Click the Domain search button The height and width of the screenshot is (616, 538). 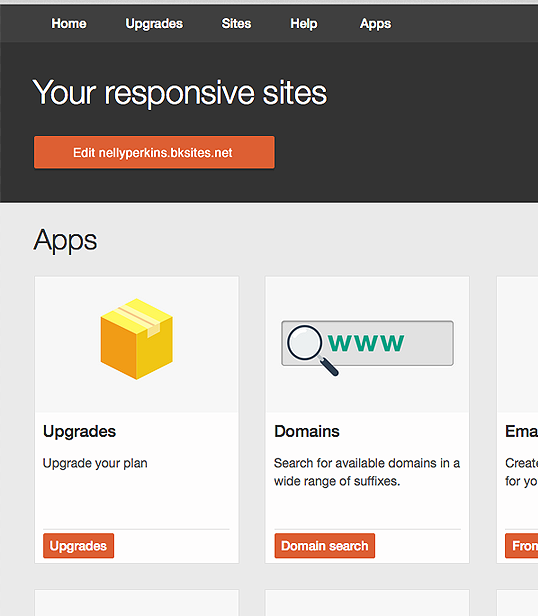coord(325,546)
